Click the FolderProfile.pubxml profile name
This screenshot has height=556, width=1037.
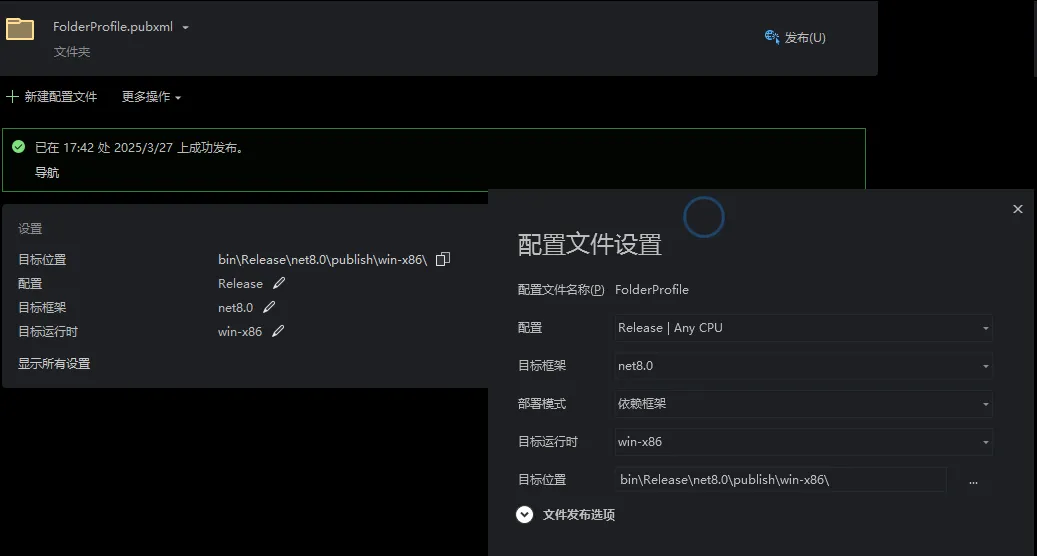(x=113, y=27)
